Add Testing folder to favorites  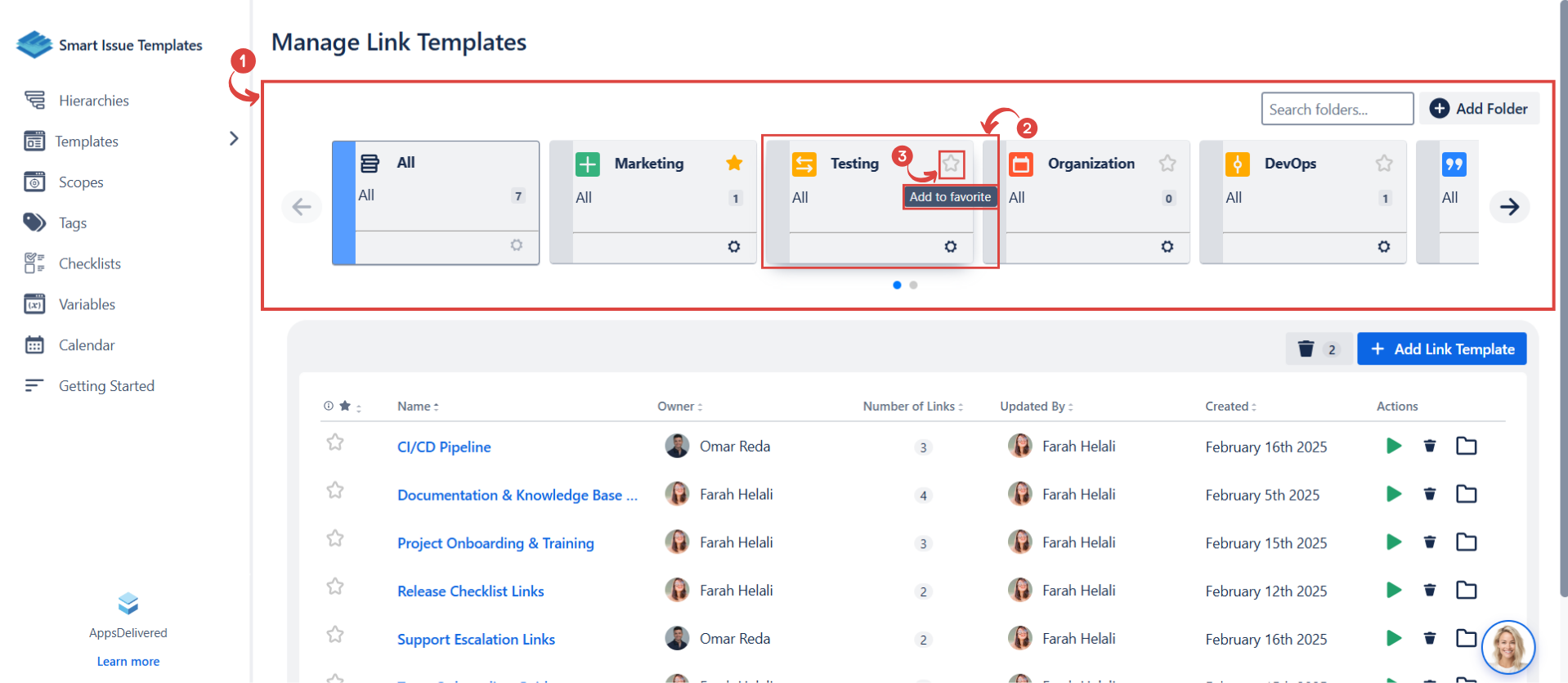pyautogui.click(x=951, y=164)
